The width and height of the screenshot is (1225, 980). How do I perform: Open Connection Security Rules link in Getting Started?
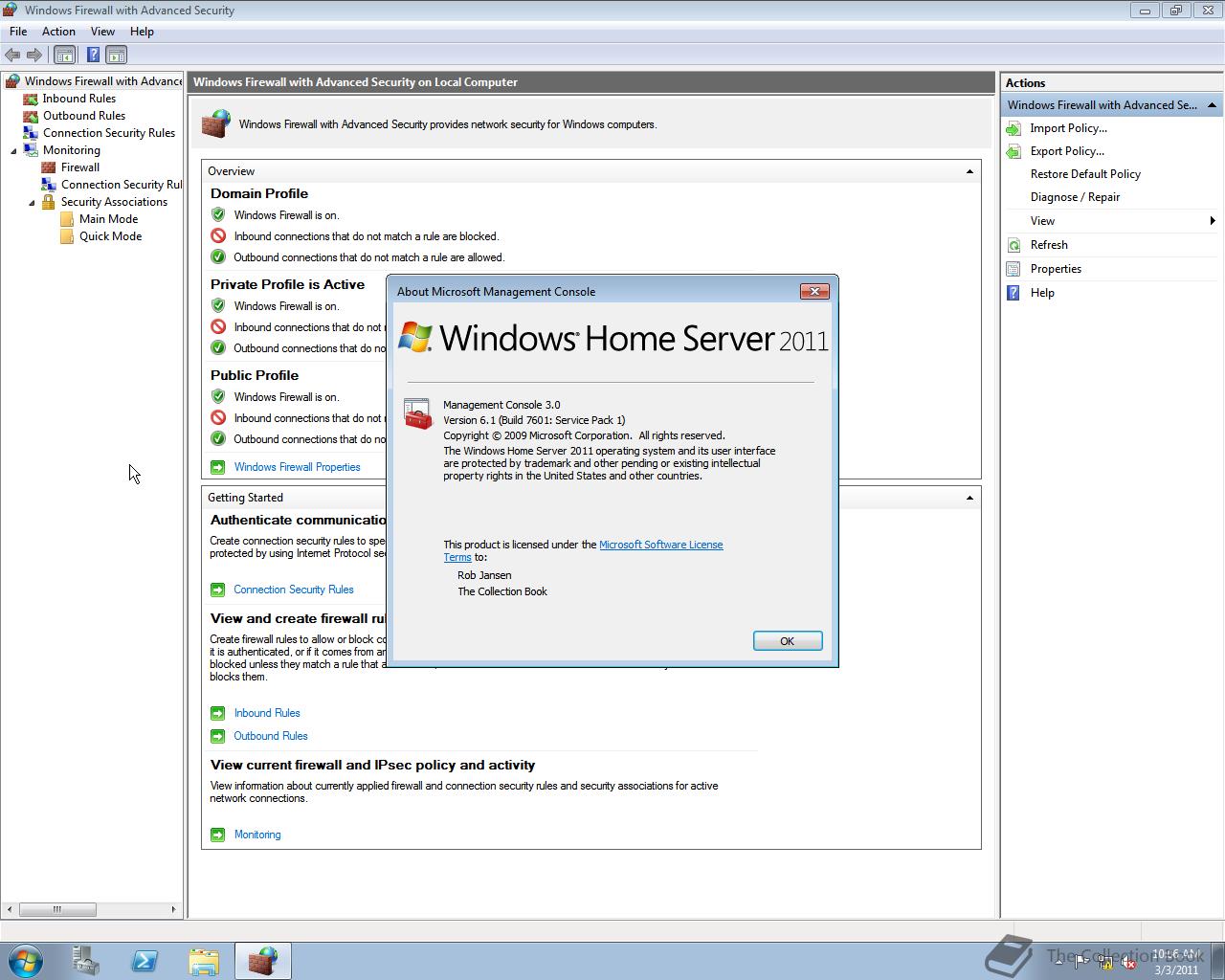tap(294, 590)
